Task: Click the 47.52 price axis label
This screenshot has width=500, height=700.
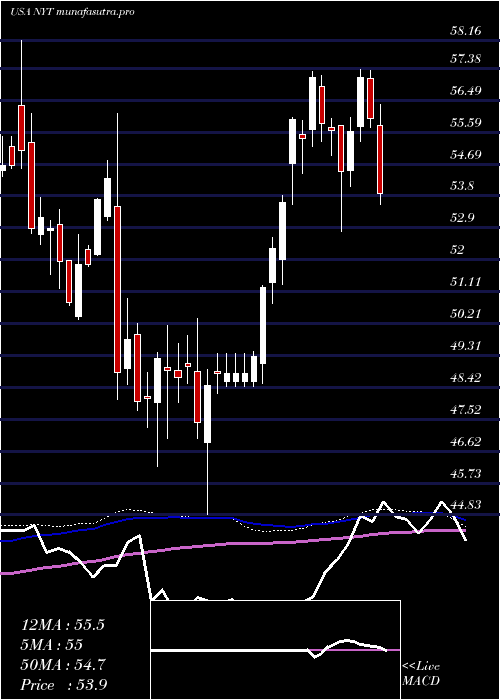Action: coord(465,410)
